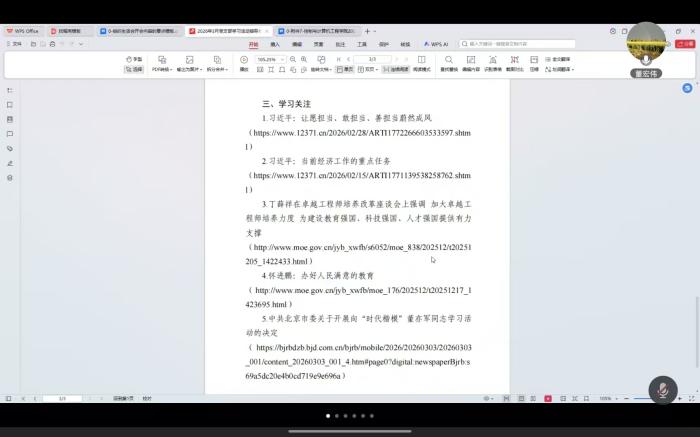Click the Play (播放) slideshow icon
Image resolution: width=700 pixels, height=437 pixels.
click(244, 63)
